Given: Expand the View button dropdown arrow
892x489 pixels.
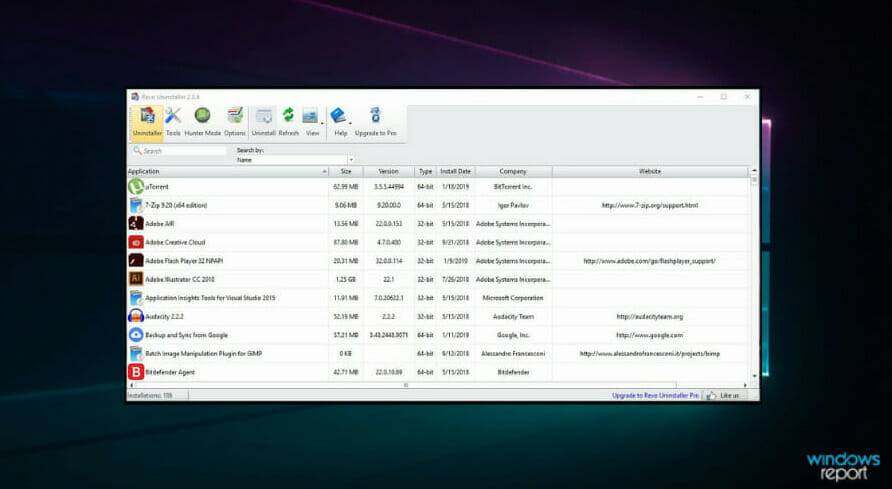Looking at the screenshot, I should (x=321, y=124).
